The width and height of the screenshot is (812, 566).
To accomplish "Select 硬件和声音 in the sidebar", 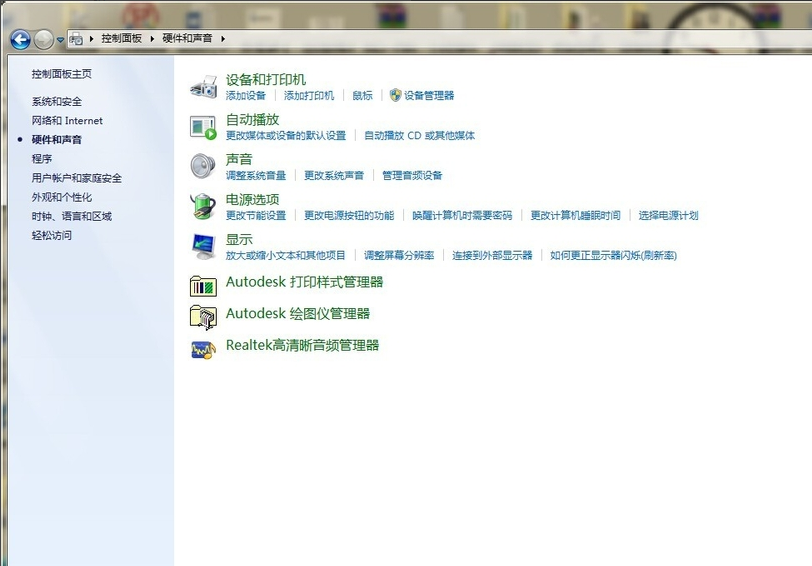I will tap(56, 140).
